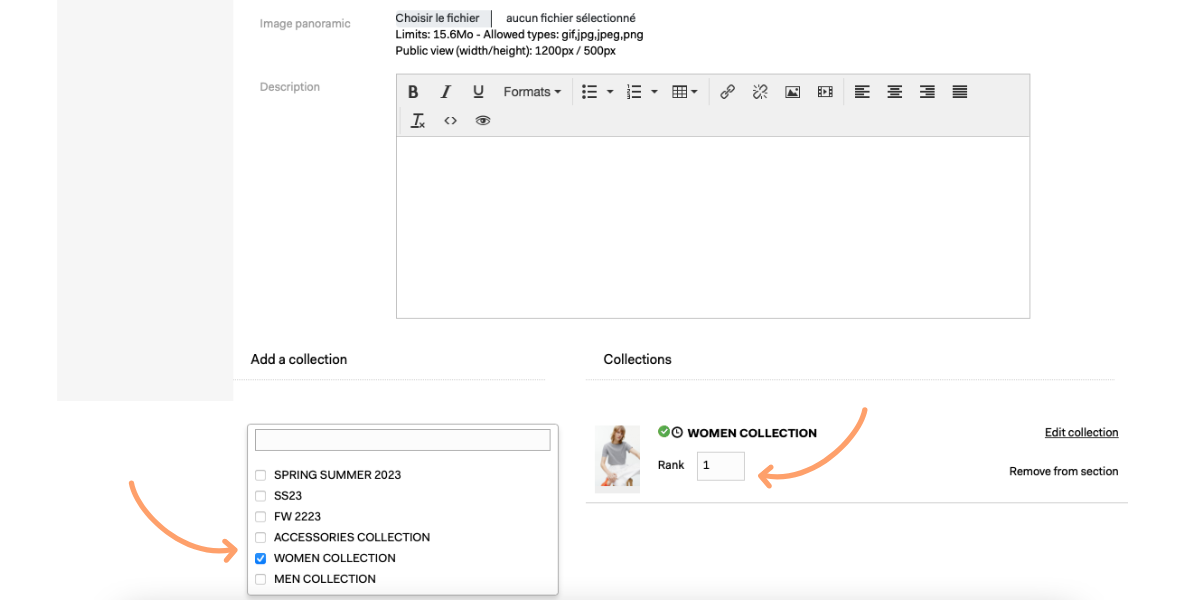
Task: Open the Formats dropdown menu
Action: [532, 92]
